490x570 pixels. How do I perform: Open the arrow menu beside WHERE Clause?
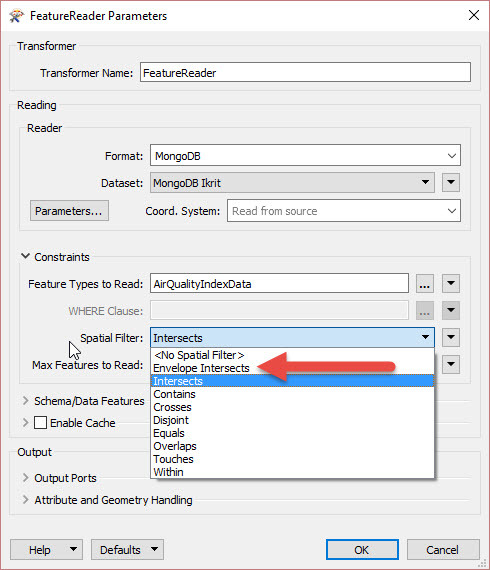451,310
